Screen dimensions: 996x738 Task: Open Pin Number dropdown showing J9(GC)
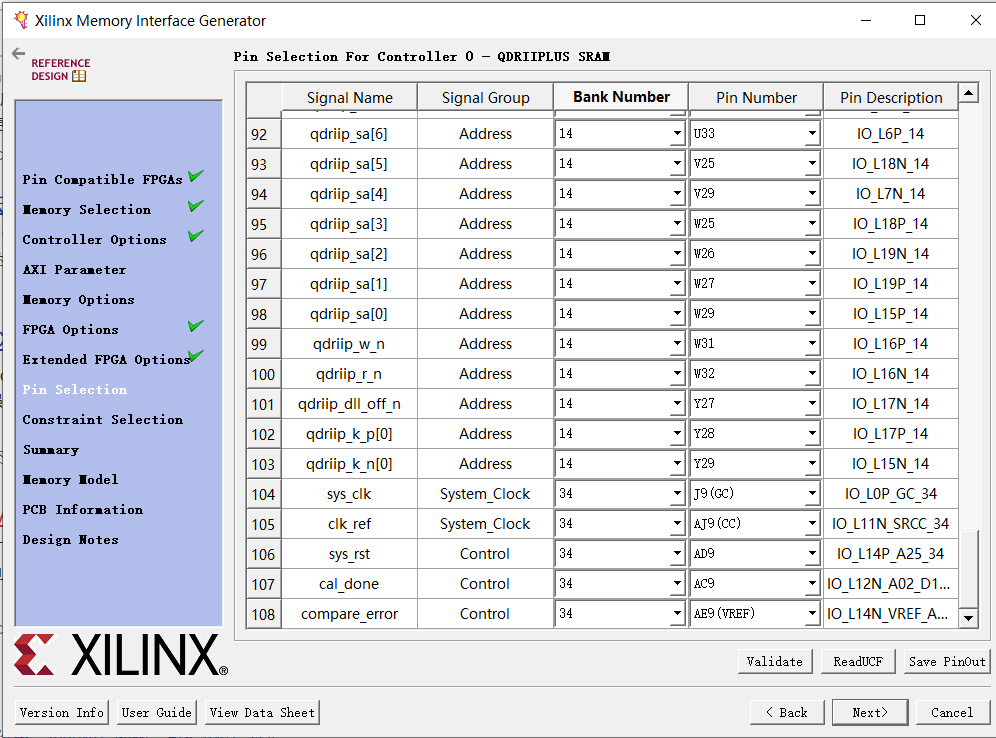point(812,493)
